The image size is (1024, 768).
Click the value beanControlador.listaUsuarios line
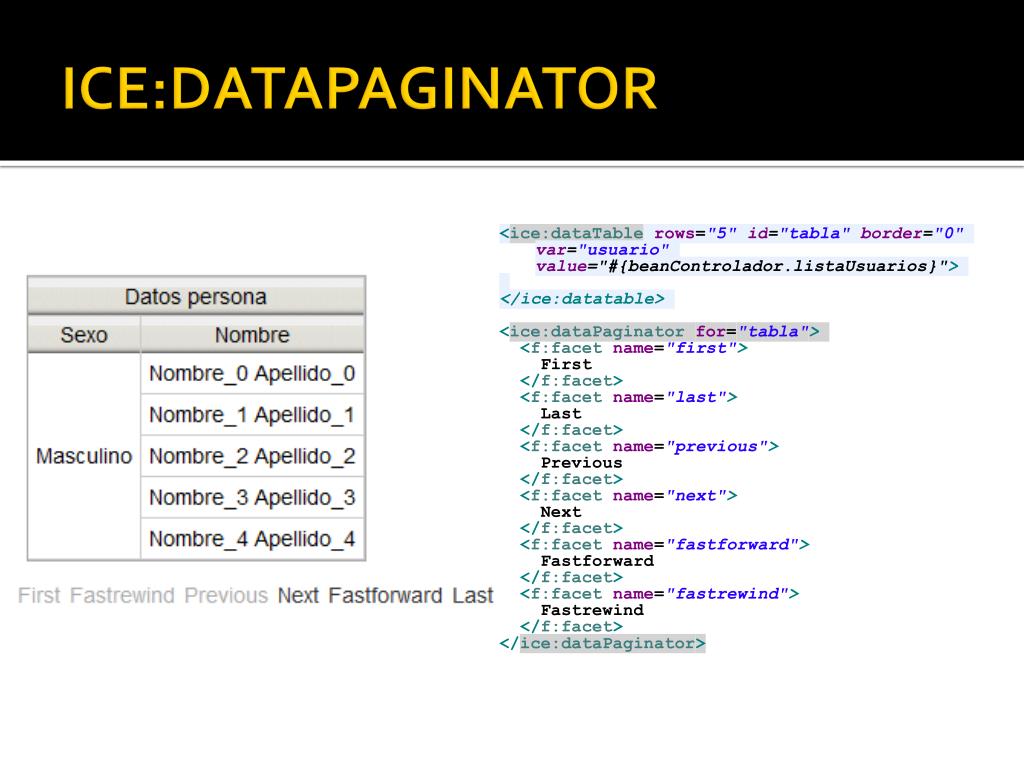pos(747,266)
